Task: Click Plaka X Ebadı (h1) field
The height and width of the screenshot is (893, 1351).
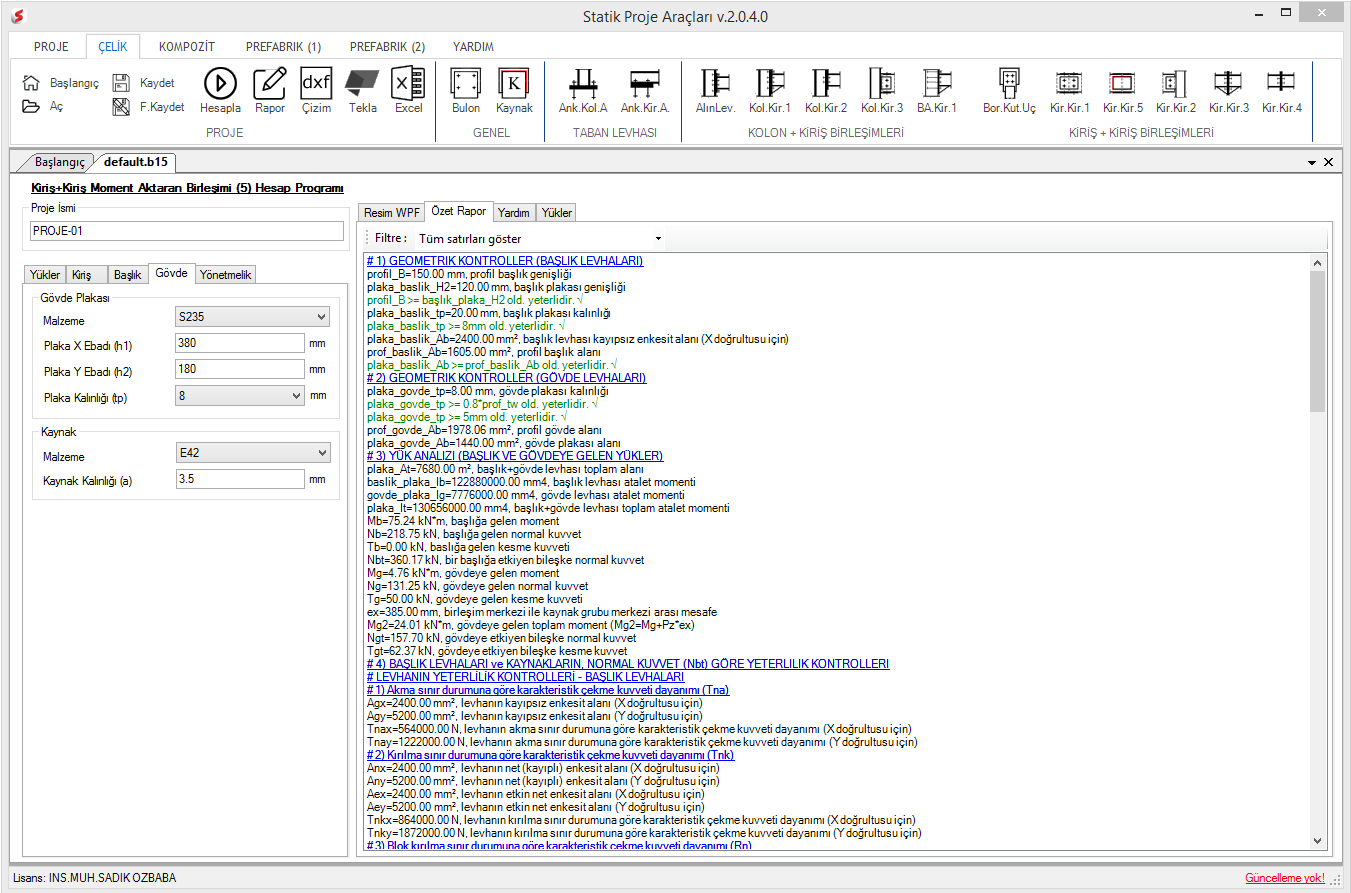Action: [238, 343]
